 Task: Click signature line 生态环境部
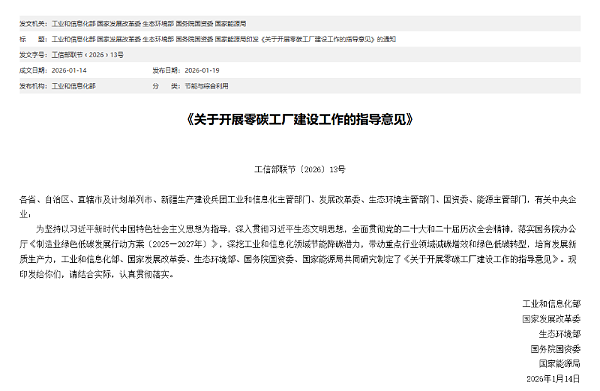pyautogui.click(x=560, y=334)
